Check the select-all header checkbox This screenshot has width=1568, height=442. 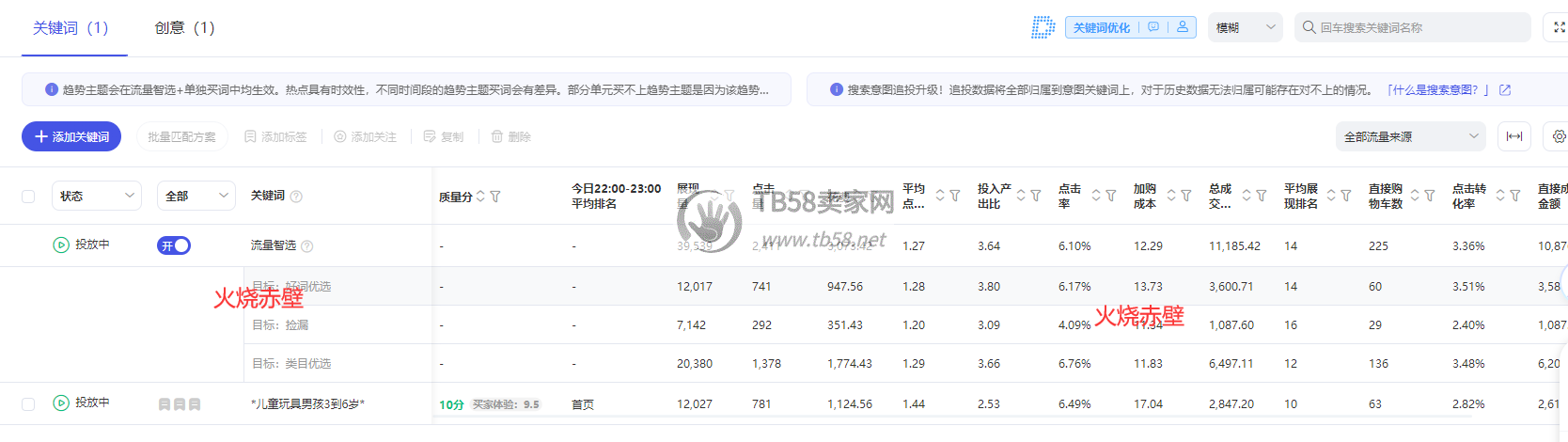pyautogui.click(x=28, y=197)
